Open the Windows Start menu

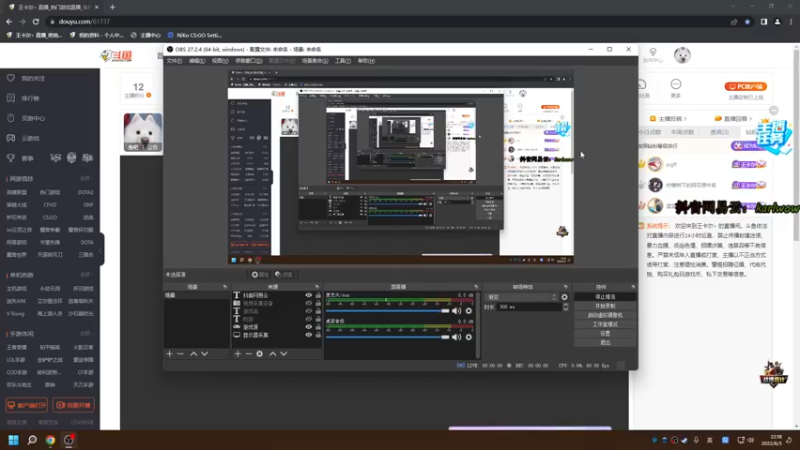[x=13, y=440]
